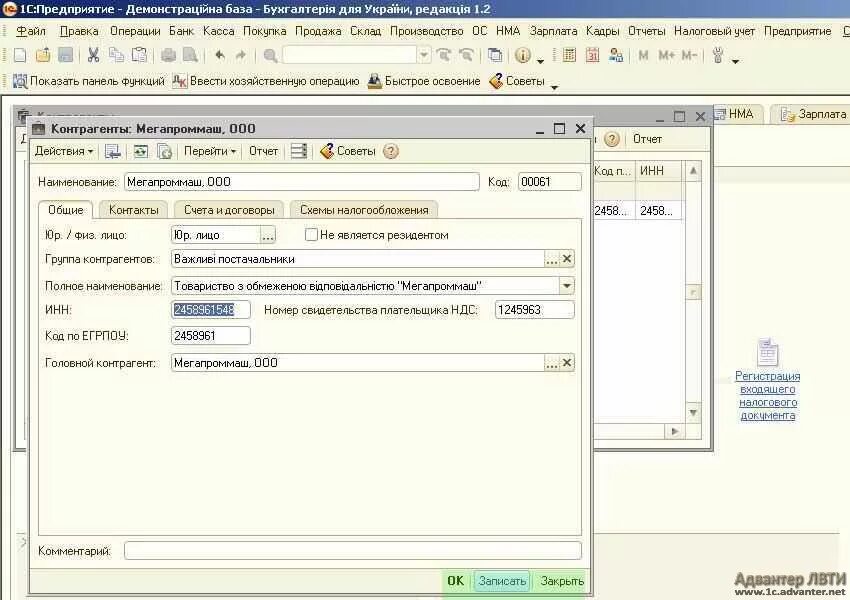Open the search box dropdown in main toolbar

[x=424, y=55]
